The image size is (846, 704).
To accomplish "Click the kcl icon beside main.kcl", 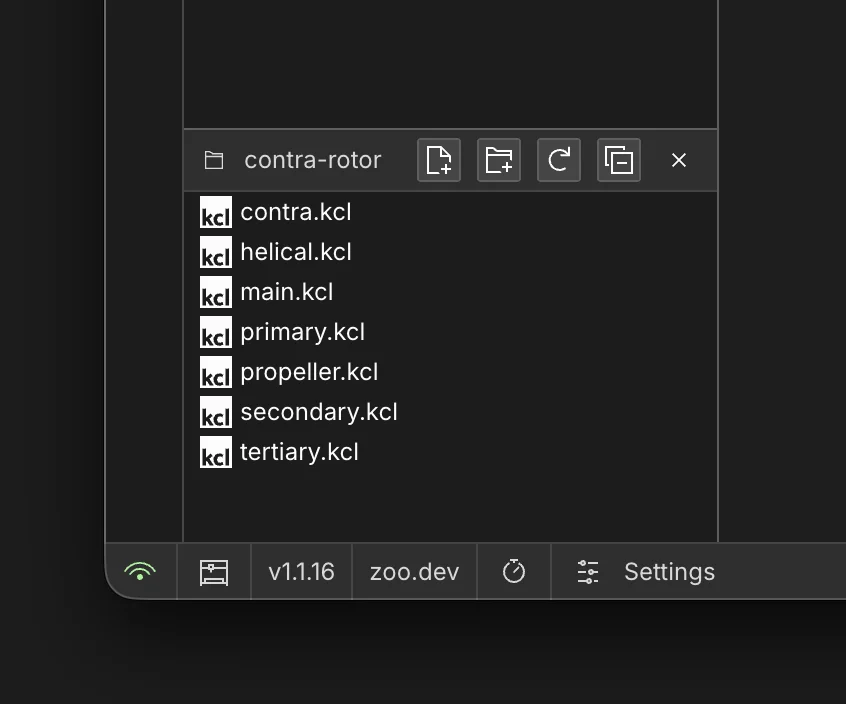I will 215,294.
